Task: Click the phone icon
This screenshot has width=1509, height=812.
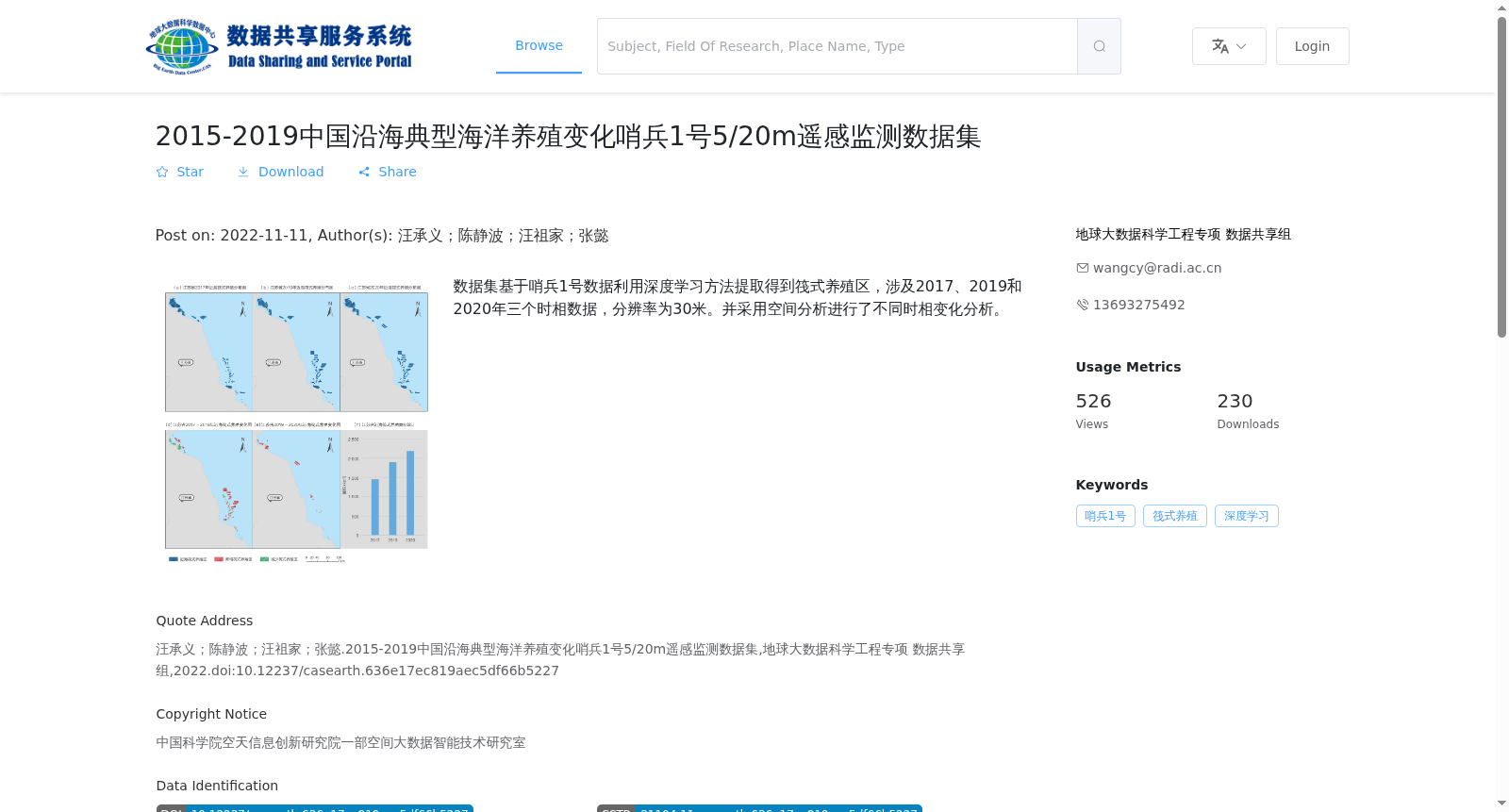Action: tap(1083, 305)
